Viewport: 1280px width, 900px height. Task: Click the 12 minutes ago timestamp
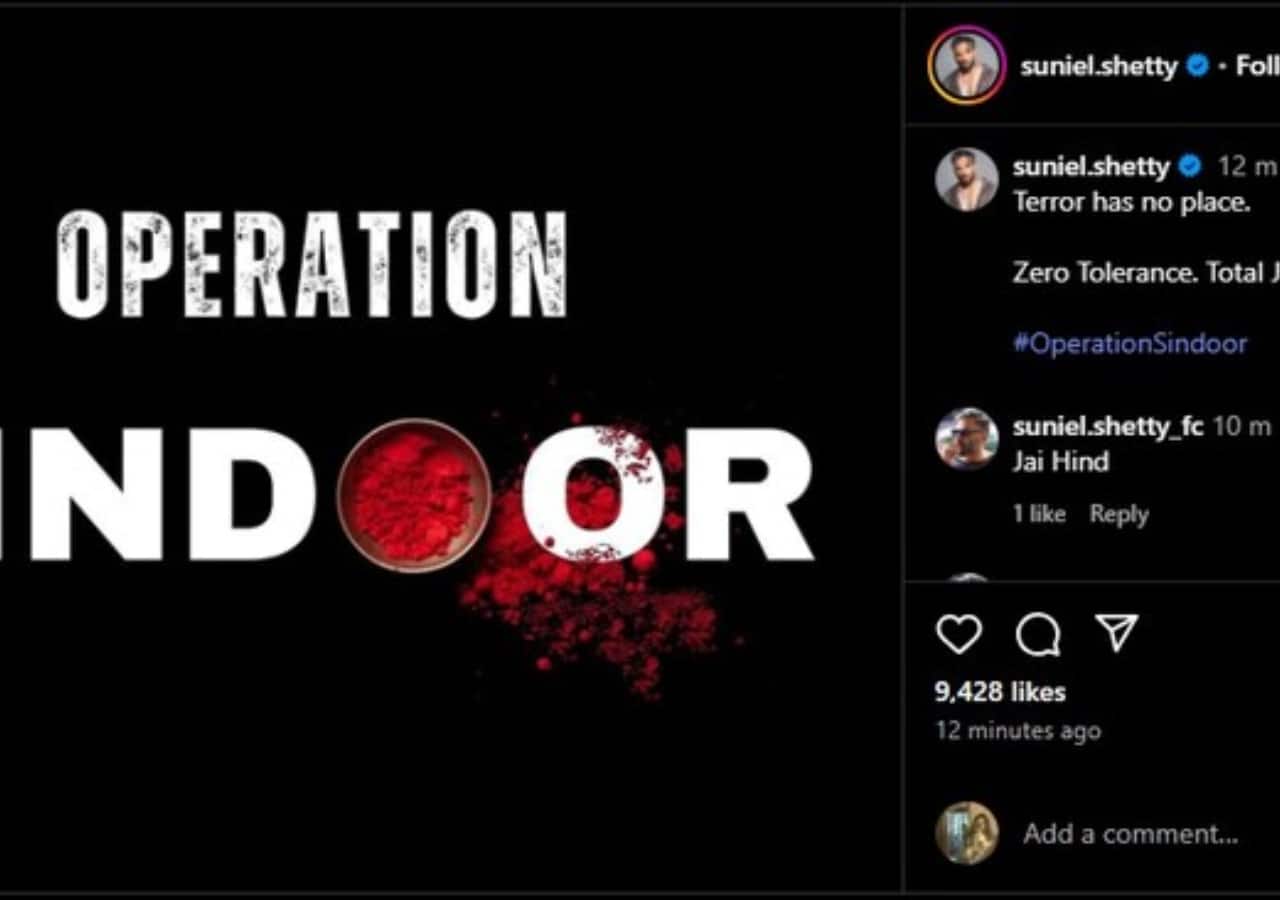point(1018,731)
